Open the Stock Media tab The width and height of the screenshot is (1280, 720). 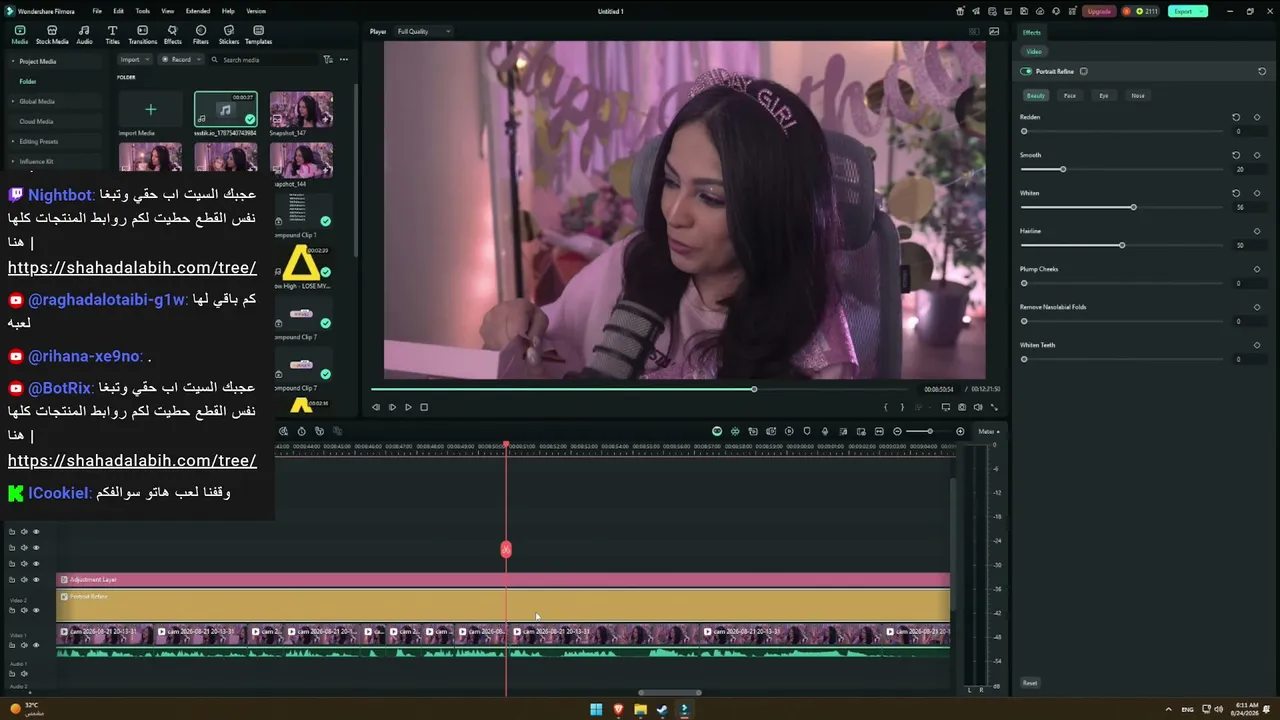tap(52, 35)
